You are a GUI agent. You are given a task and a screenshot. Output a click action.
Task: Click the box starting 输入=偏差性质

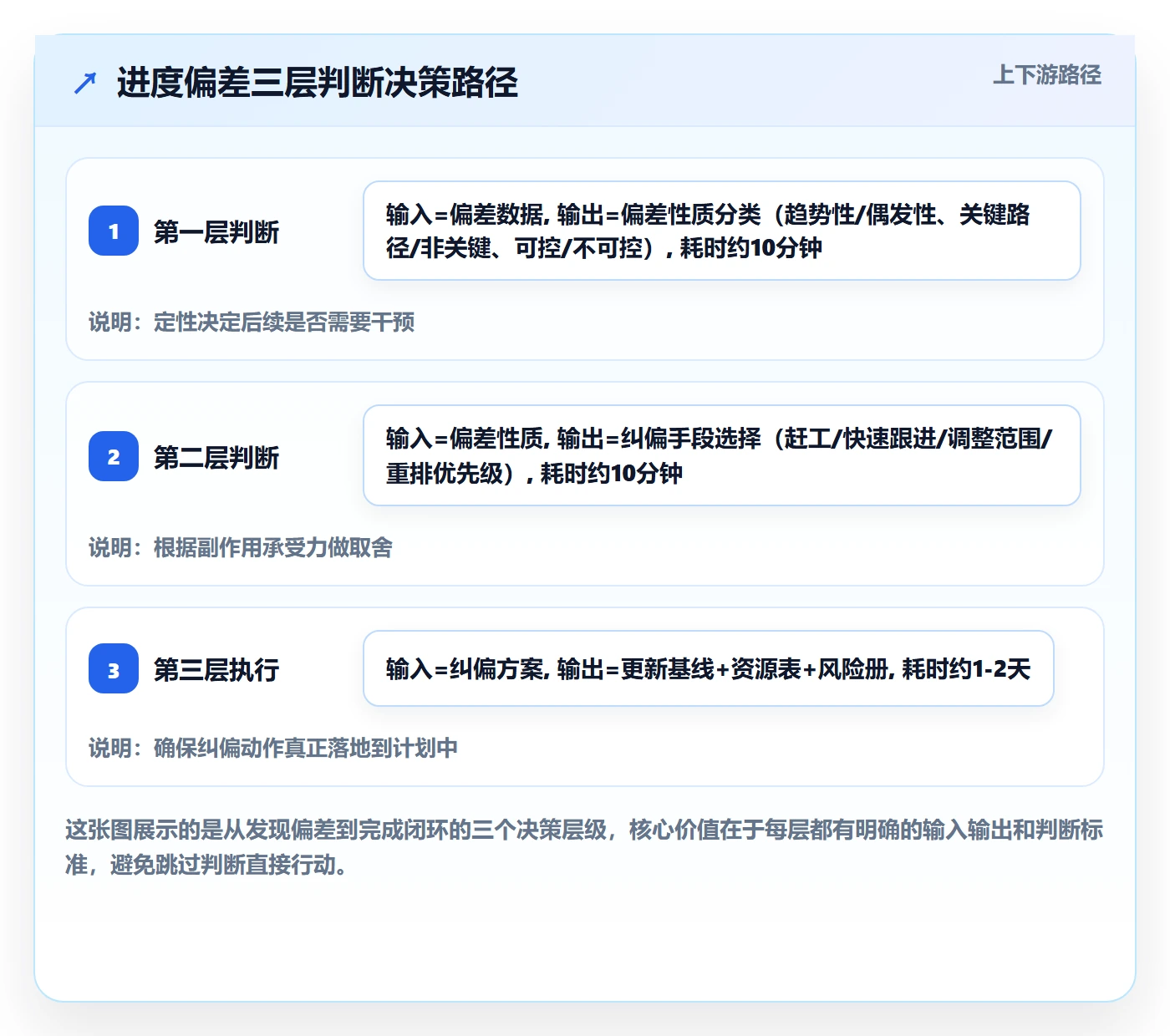pyautogui.click(x=722, y=455)
